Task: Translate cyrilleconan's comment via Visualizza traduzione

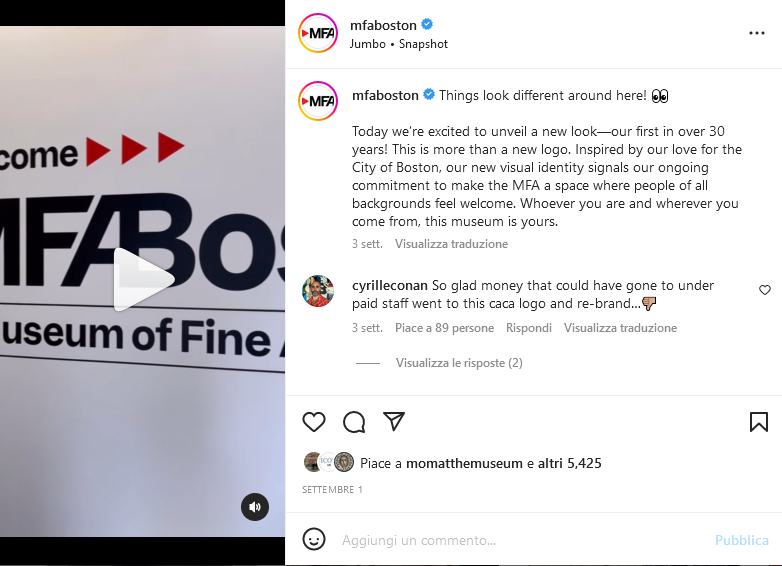Action: pos(620,328)
